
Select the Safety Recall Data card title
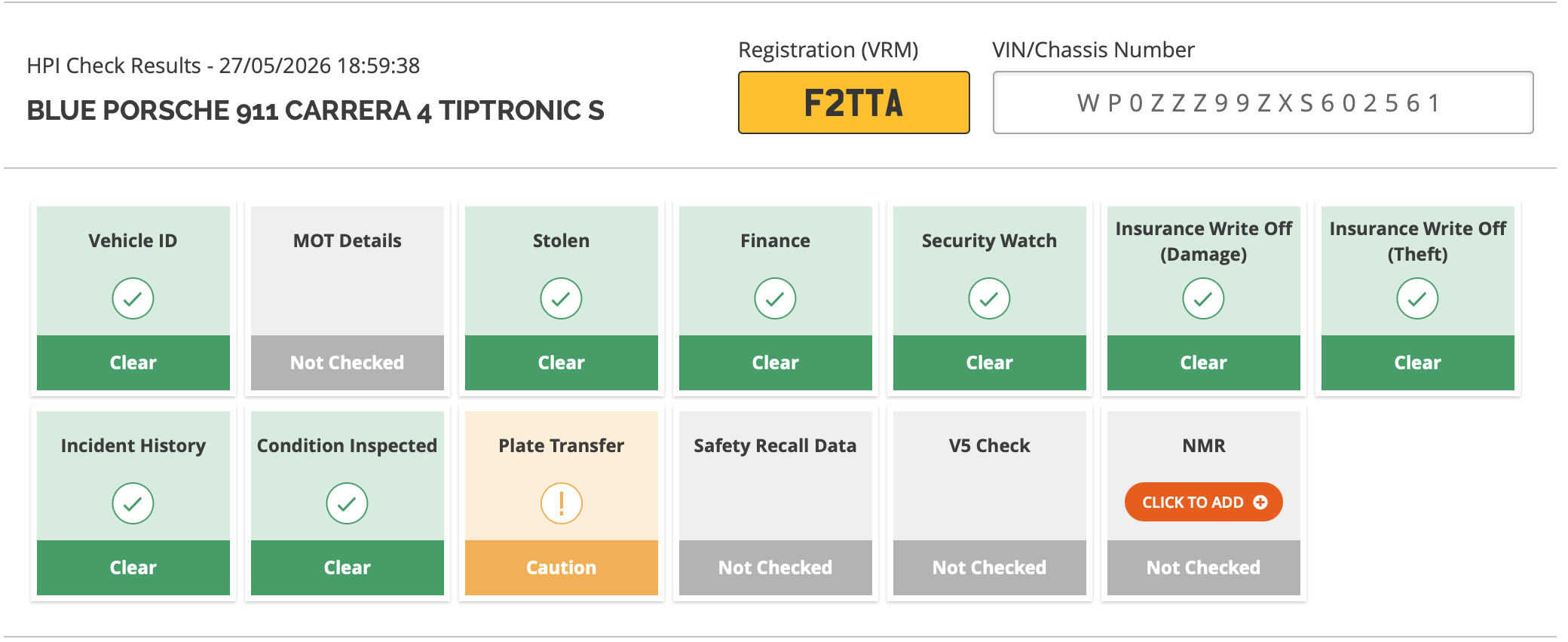coord(776,446)
